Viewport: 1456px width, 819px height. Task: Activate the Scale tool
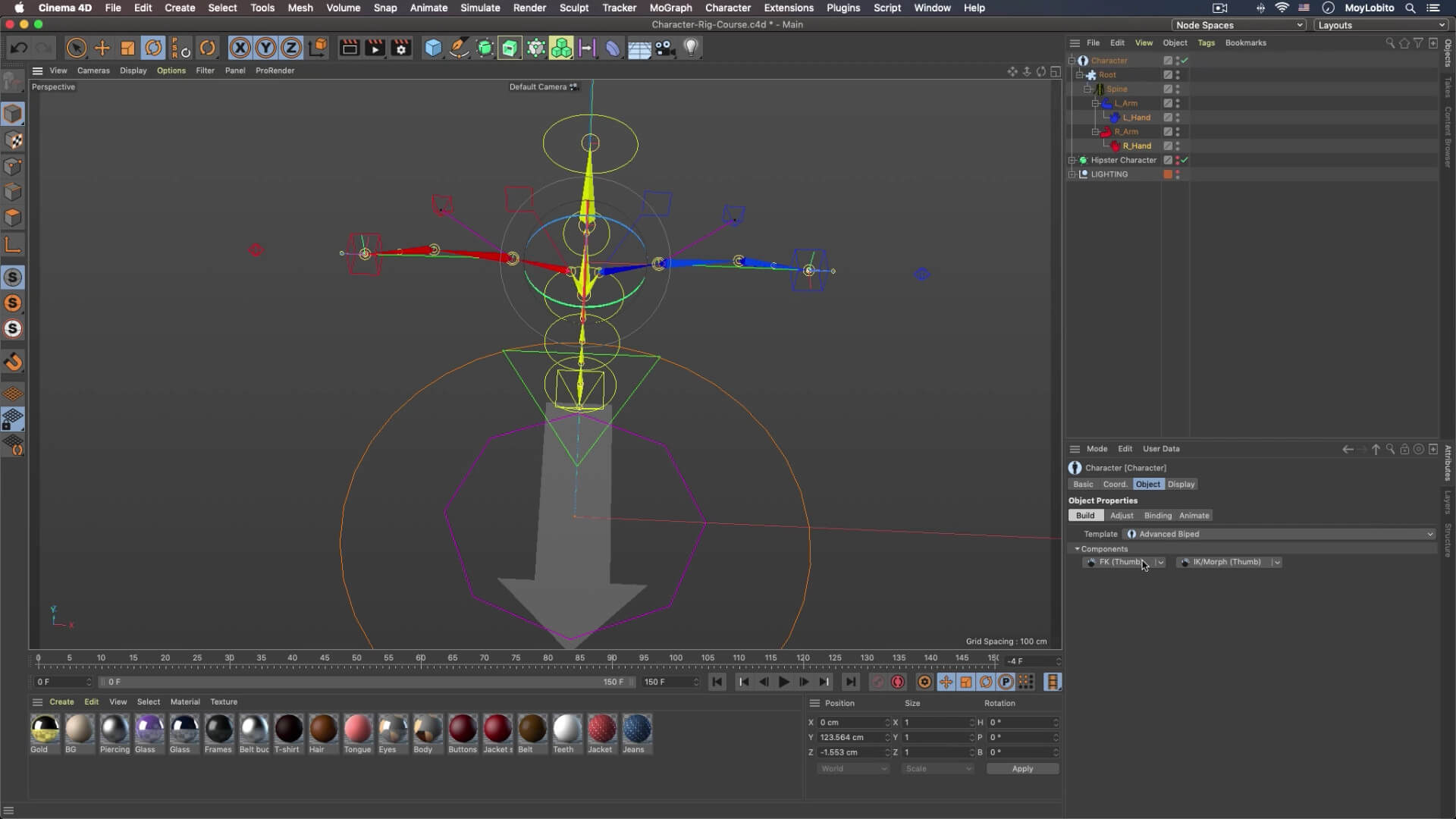pyautogui.click(x=127, y=48)
